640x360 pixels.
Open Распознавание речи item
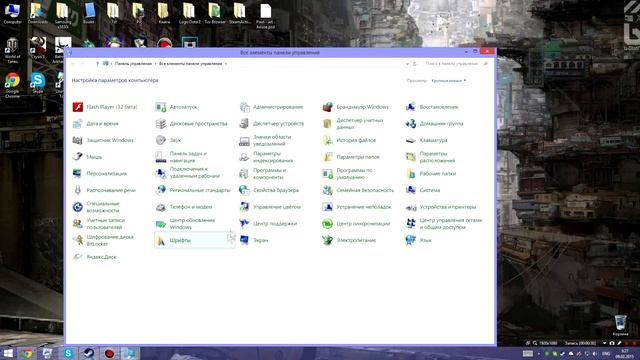point(104,191)
